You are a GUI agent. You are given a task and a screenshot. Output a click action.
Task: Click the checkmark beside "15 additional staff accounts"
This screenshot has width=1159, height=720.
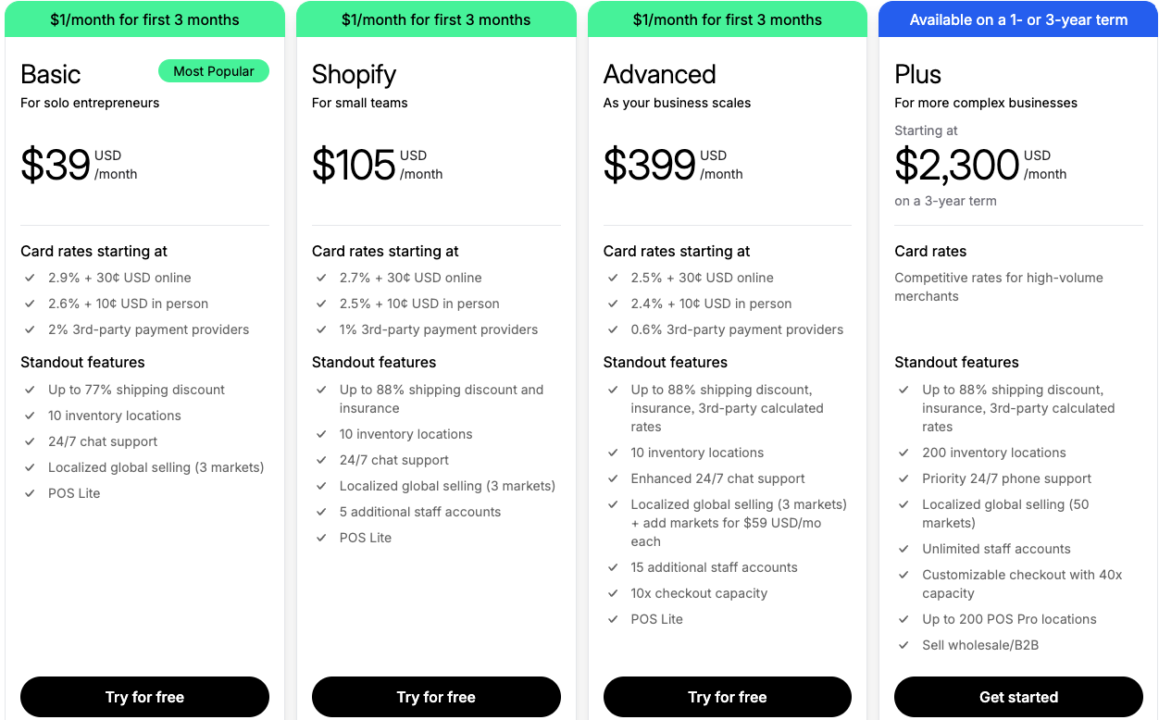(x=613, y=567)
